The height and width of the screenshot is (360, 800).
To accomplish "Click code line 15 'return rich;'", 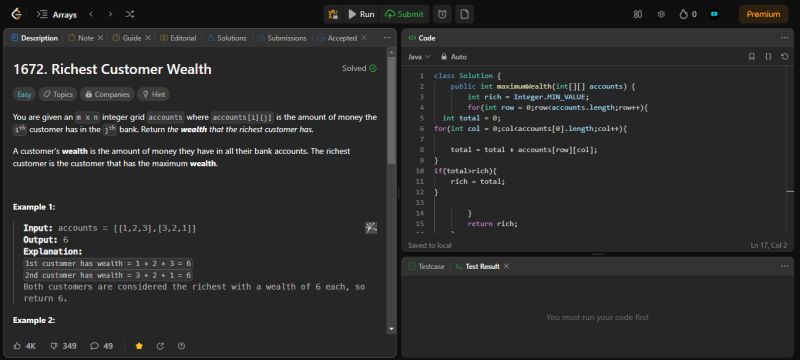I will [x=492, y=224].
